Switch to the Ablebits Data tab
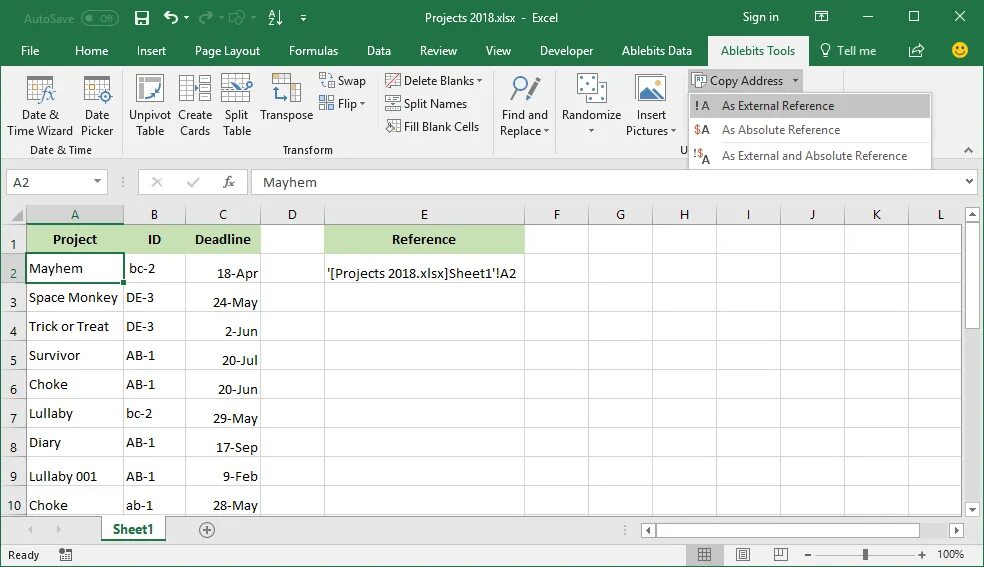The height and width of the screenshot is (567, 984). pyautogui.click(x=656, y=51)
